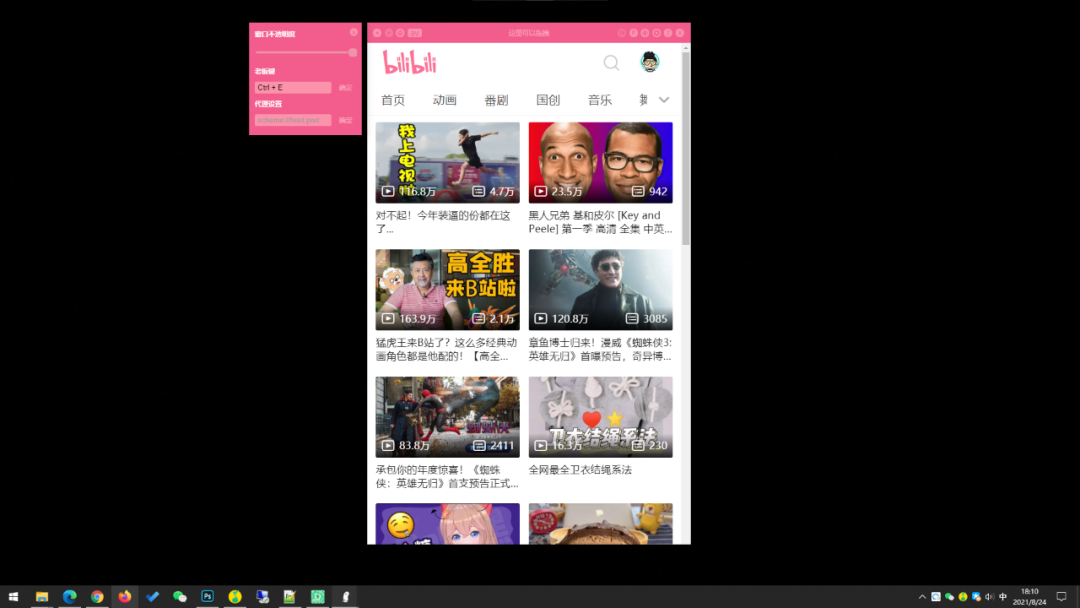Switch the 中 input method indicator
Image resolution: width=1080 pixels, height=608 pixels.
1003,596
